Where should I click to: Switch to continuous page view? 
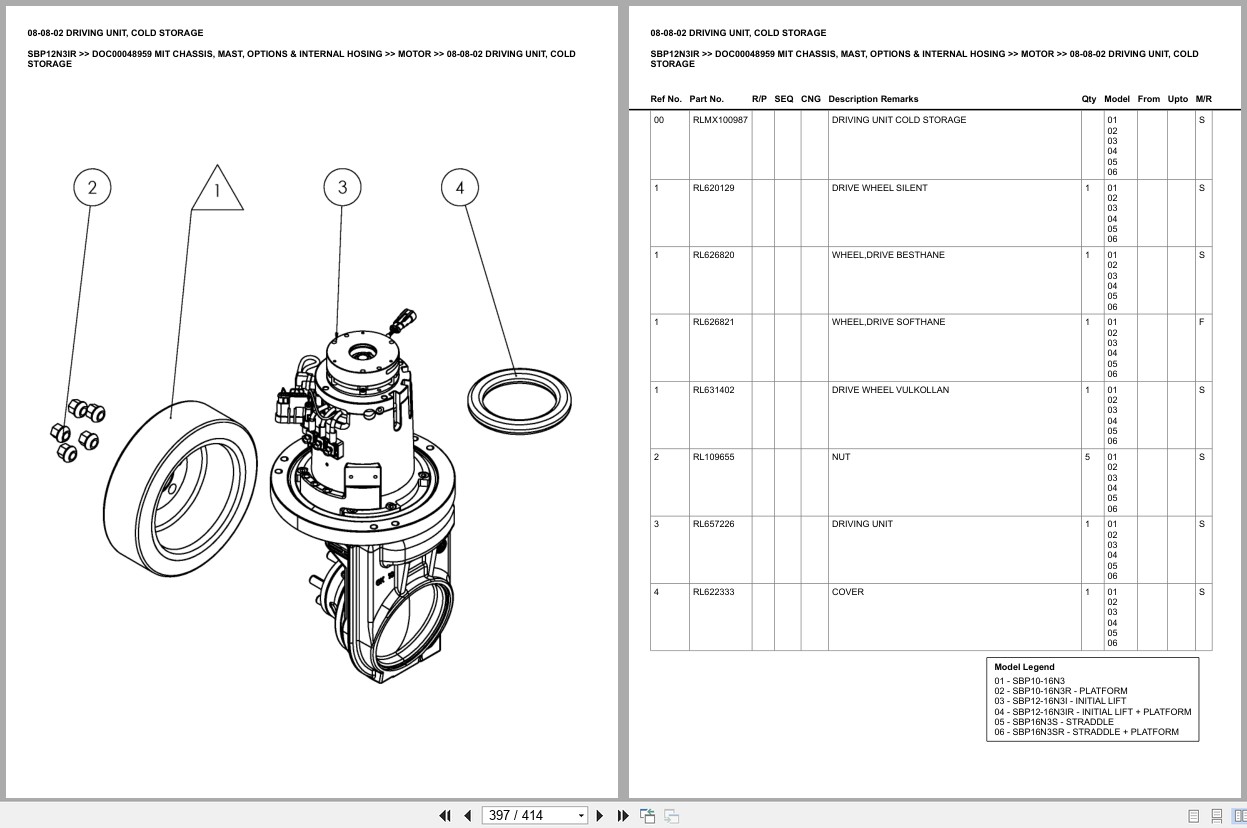click(1217, 816)
